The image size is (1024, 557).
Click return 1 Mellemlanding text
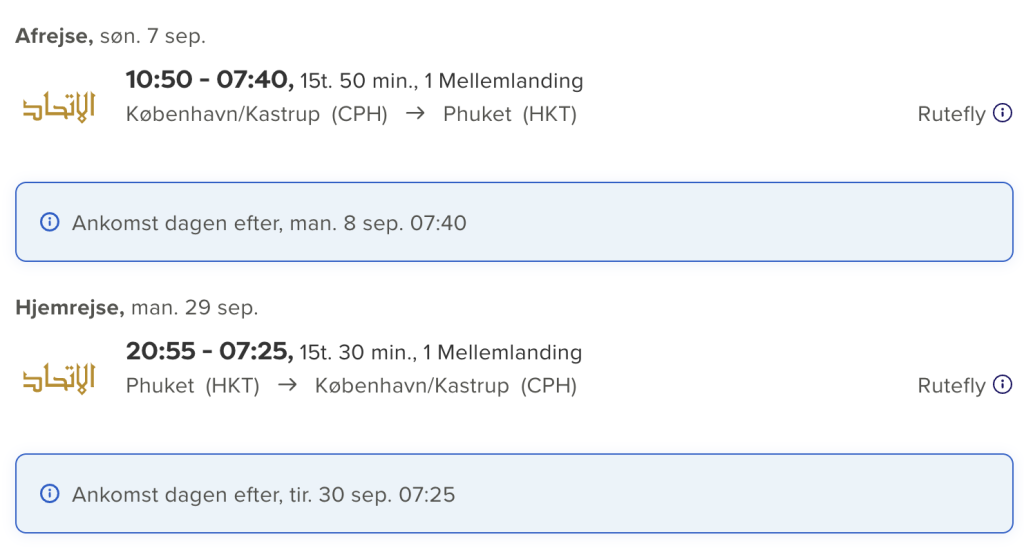point(502,353)
